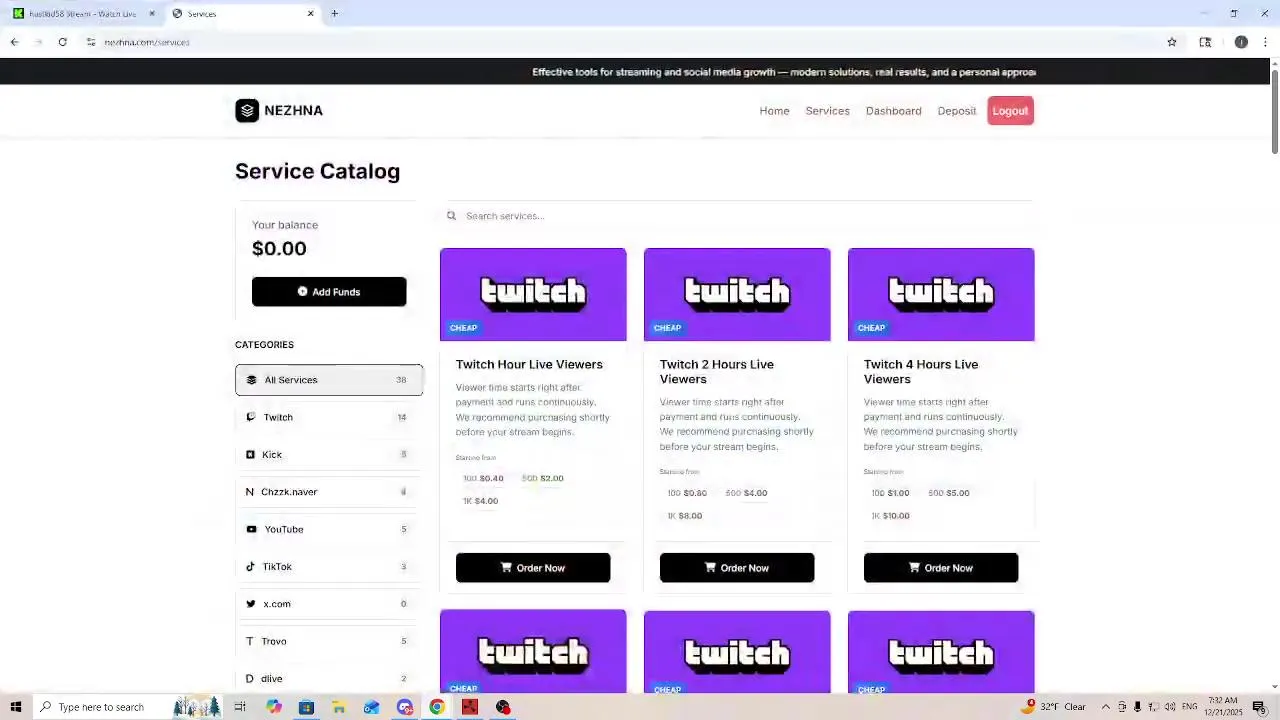Image resolution: width=1280 pixels, height=720 pixels.
Task: Open Dashboard in the navigation
Action: coord(893,111)
